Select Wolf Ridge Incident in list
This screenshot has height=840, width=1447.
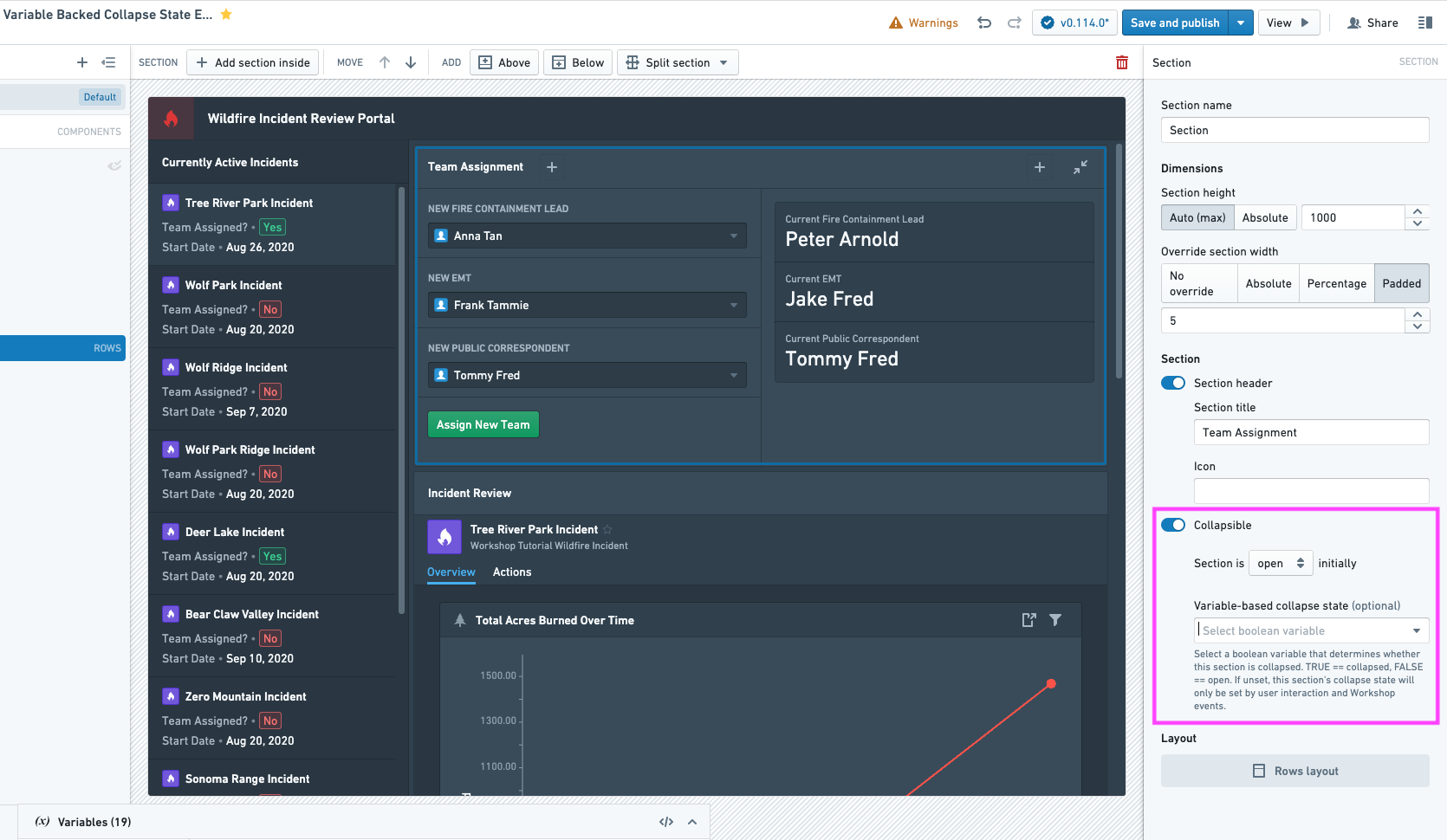[x=272, y=389]
